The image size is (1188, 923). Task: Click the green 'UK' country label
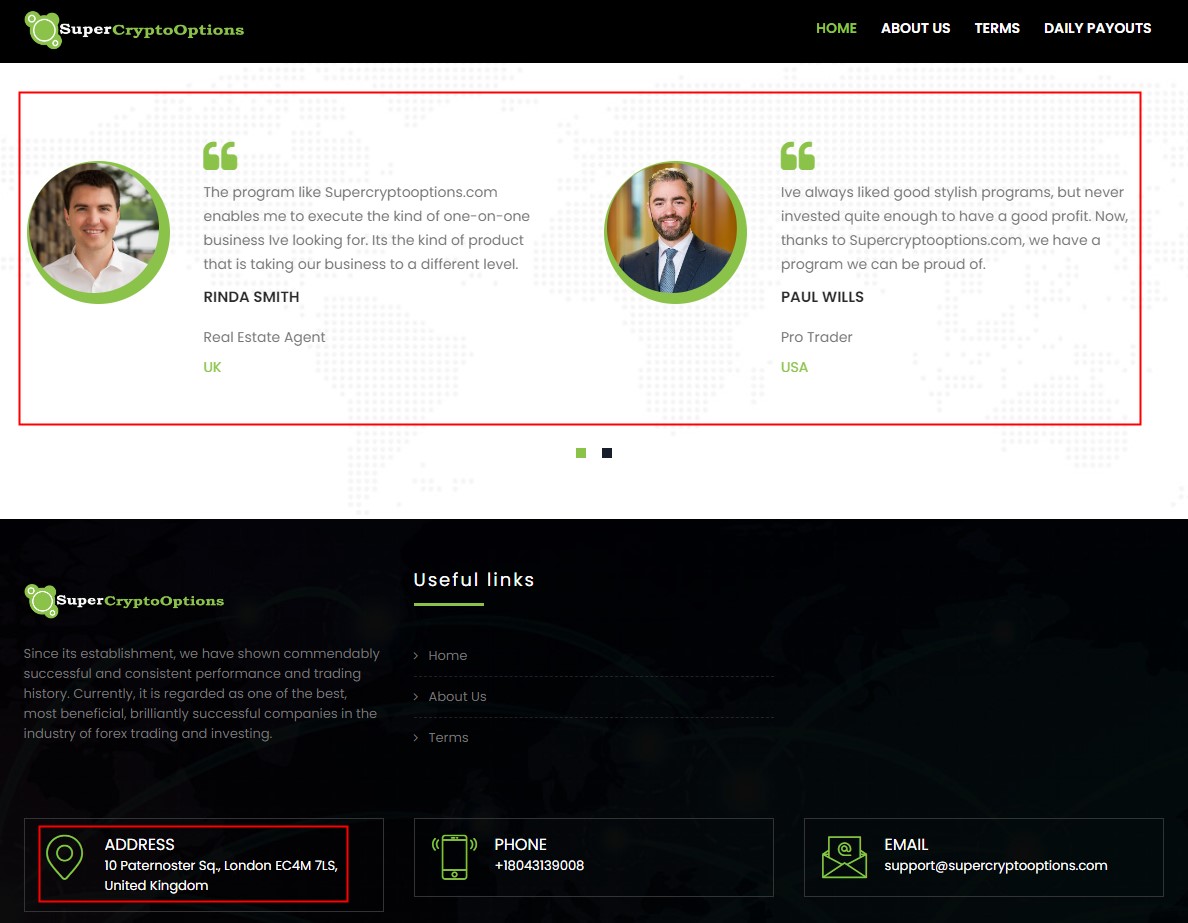(212, 367)
